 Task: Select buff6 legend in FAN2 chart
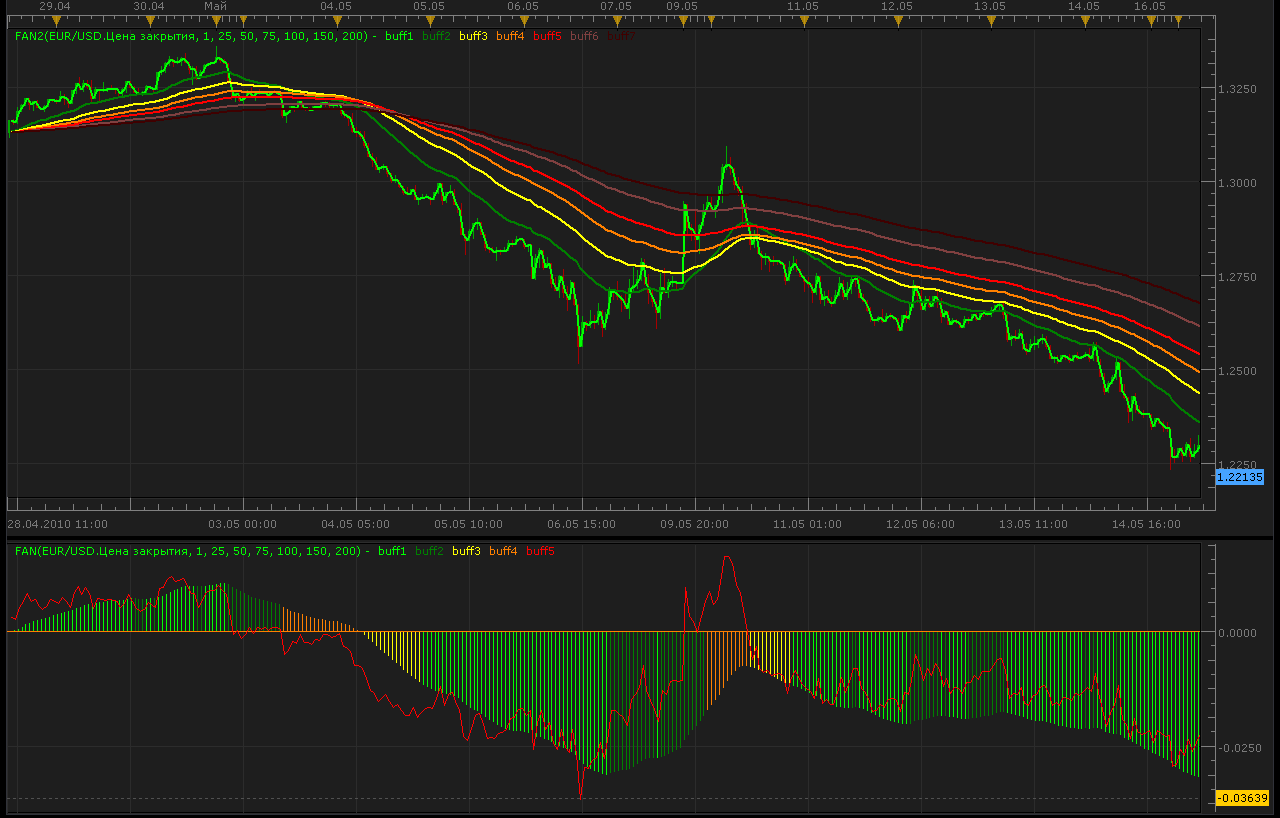(x=585, y=36)
